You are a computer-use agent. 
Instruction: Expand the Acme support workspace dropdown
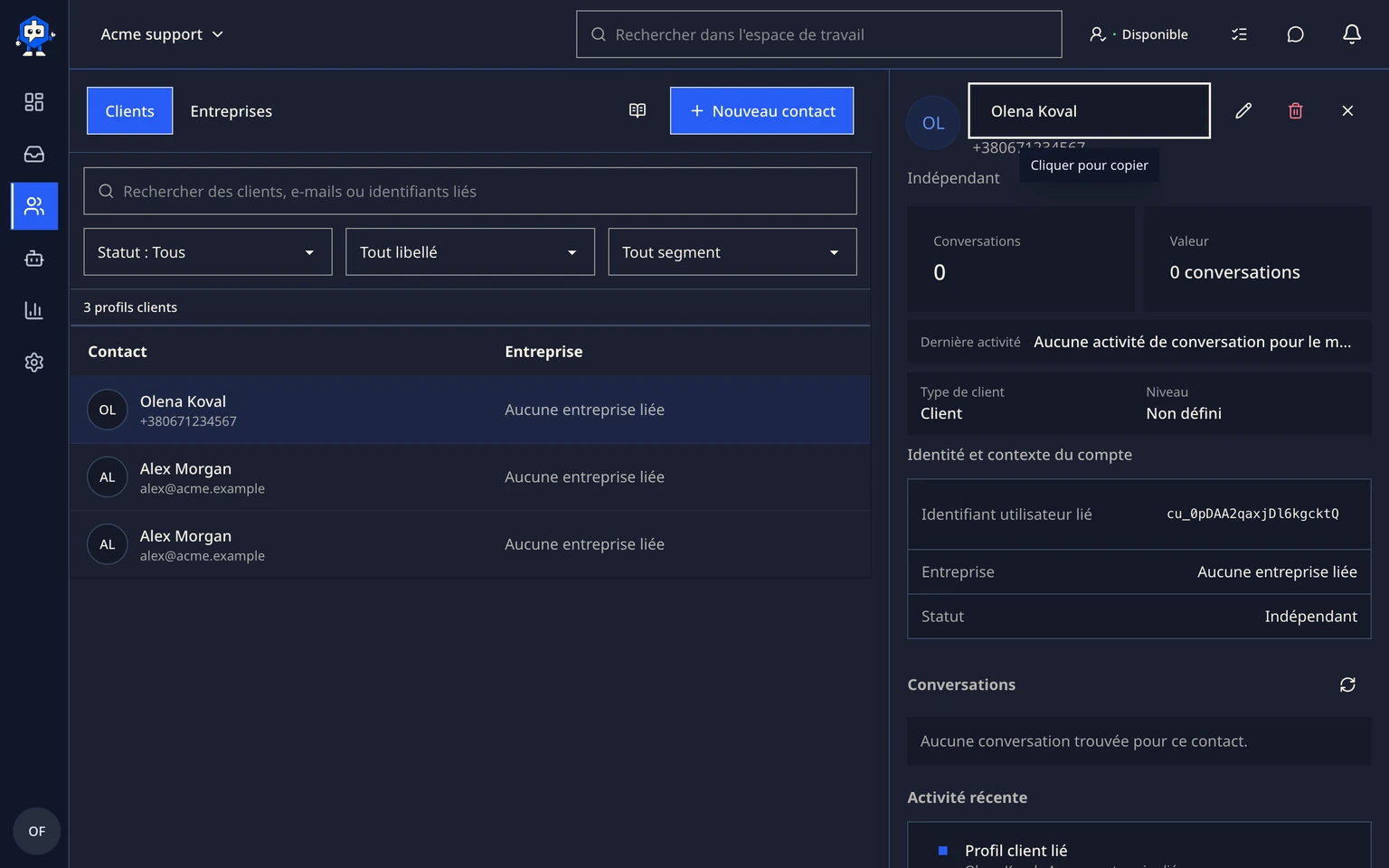click(162, 34)
